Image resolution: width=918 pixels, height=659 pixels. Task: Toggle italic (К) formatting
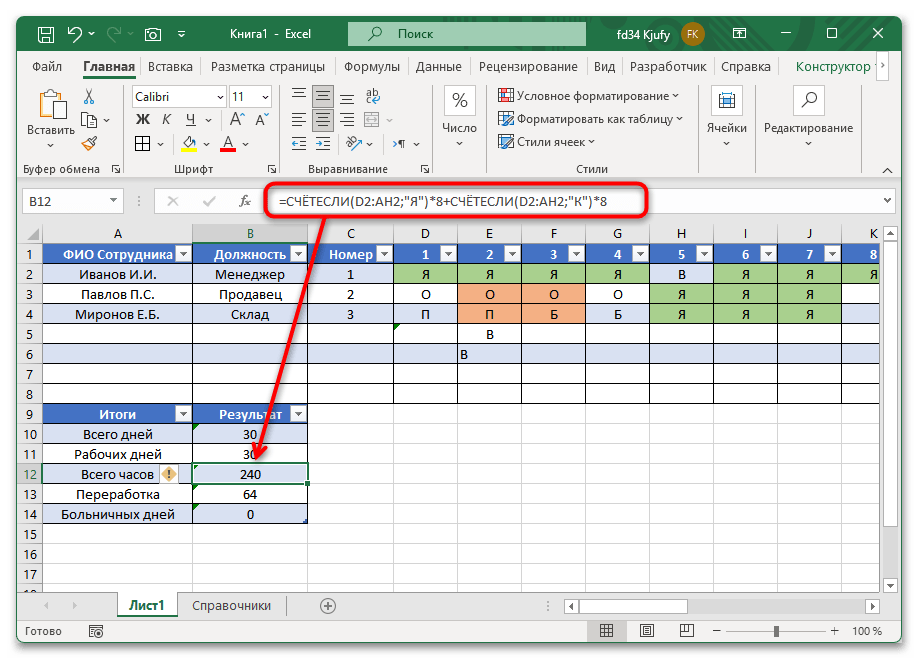click(x=165, y=120)
